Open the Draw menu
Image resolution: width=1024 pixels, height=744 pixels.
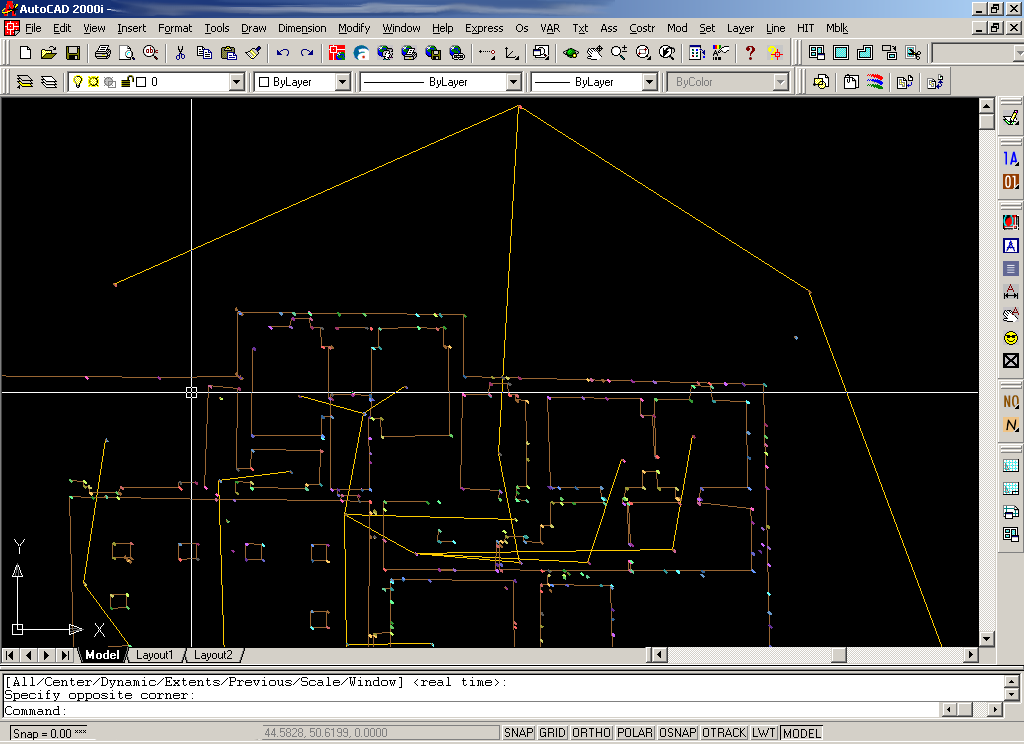pyautogui.click(x=253, y=28)
